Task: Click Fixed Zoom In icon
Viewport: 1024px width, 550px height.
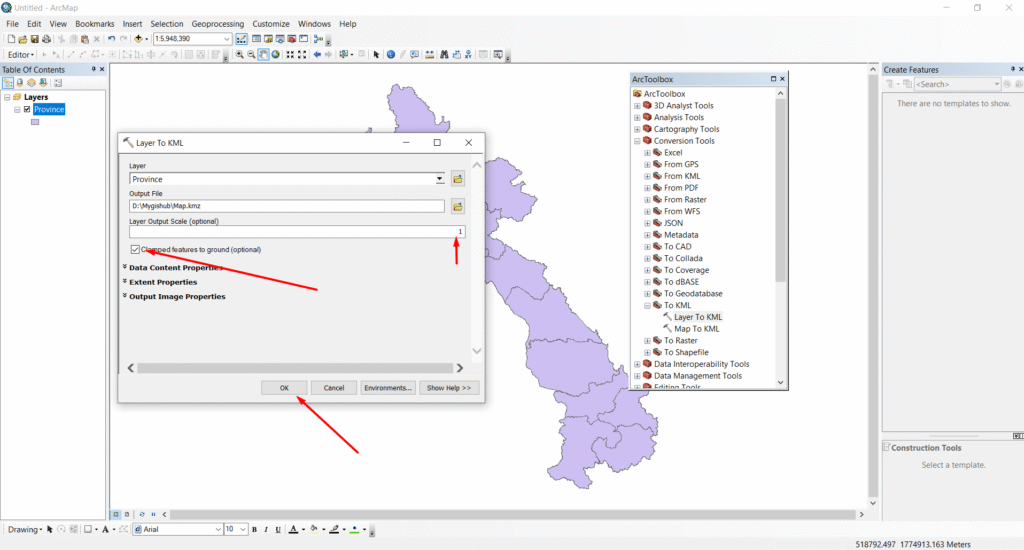Action: click(x=290, y=54)
